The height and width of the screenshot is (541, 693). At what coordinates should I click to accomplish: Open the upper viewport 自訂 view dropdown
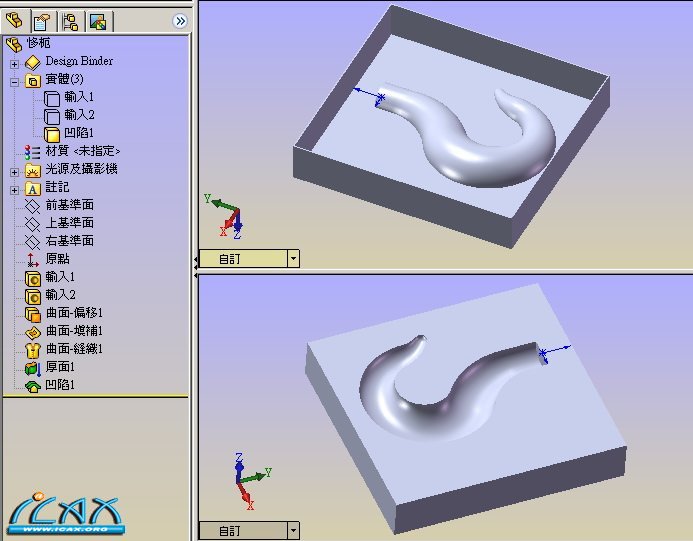(293, 259)
